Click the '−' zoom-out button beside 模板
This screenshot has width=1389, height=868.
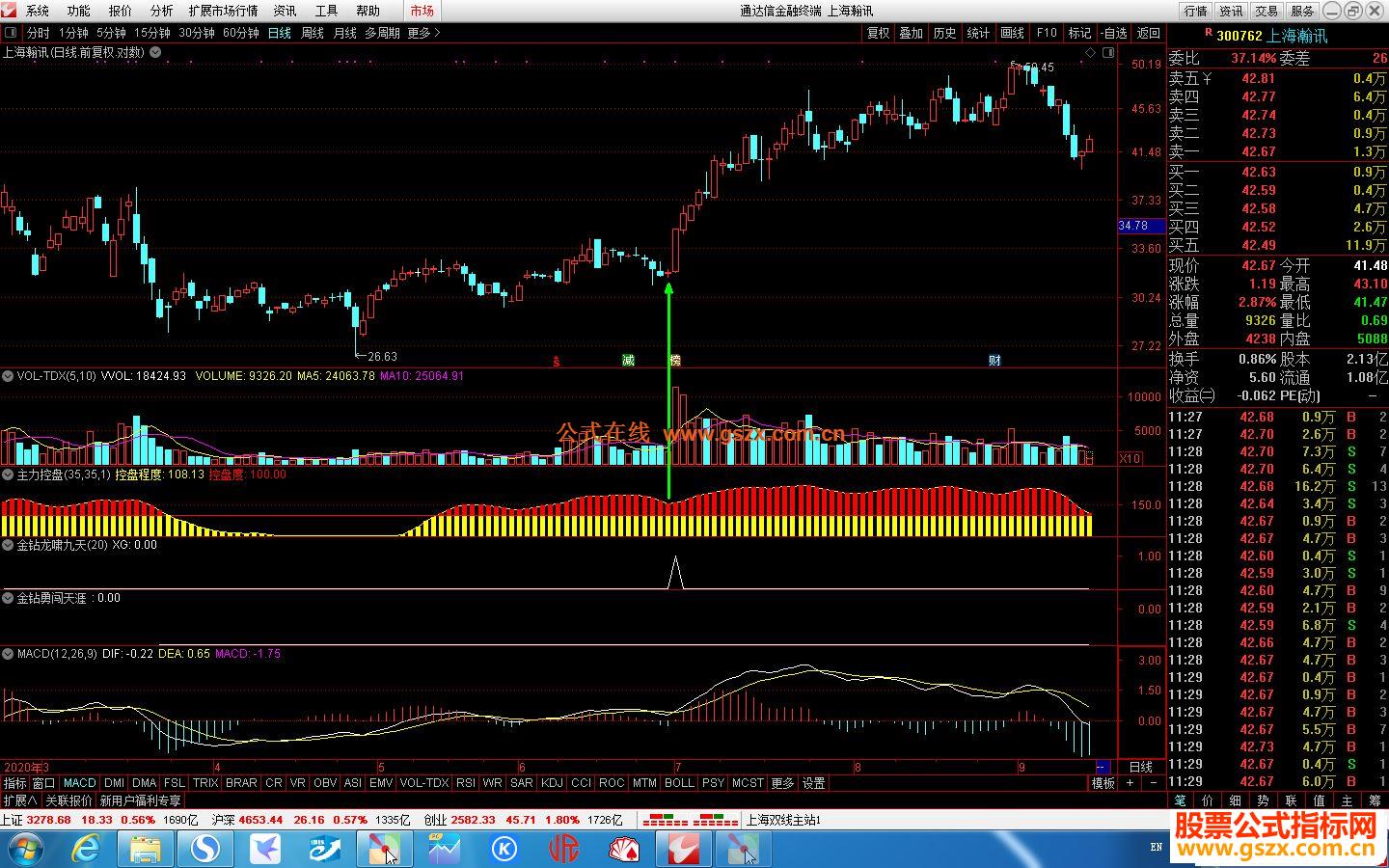click(1153, 783)
